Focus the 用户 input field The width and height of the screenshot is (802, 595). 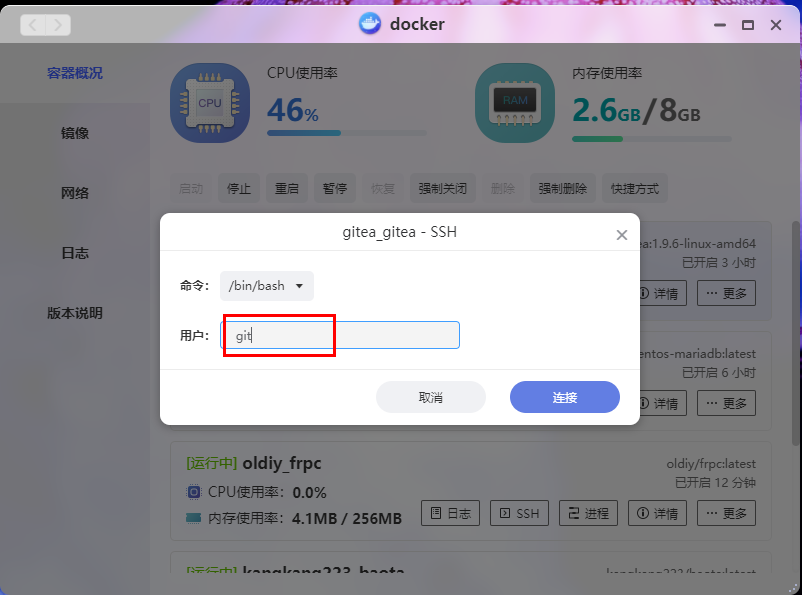pos(340,335)
